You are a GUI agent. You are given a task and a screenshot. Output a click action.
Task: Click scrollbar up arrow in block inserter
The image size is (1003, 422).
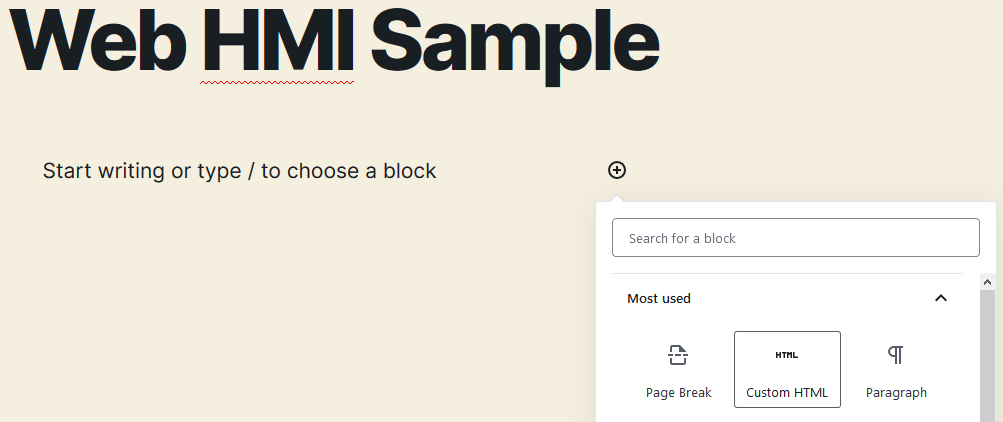point(987,282)
